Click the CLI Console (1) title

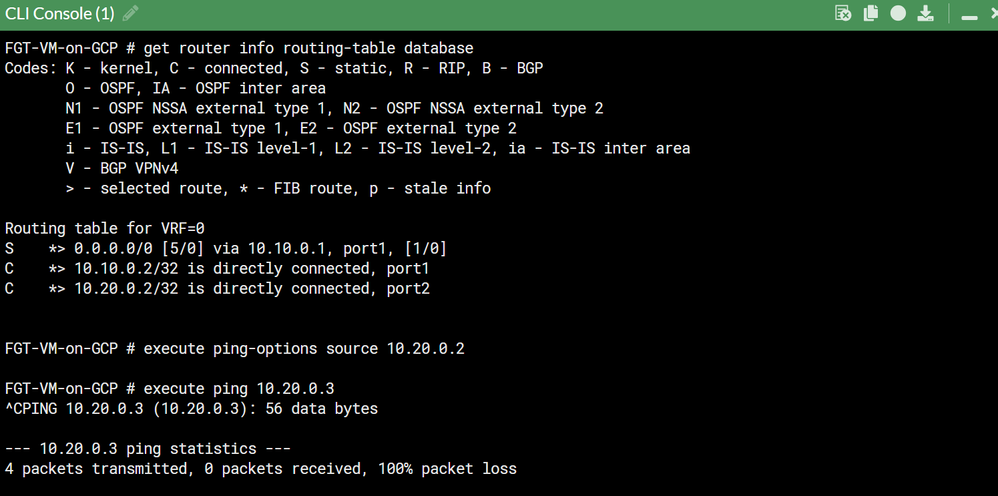pyautogui.click(x=60, y=14)
